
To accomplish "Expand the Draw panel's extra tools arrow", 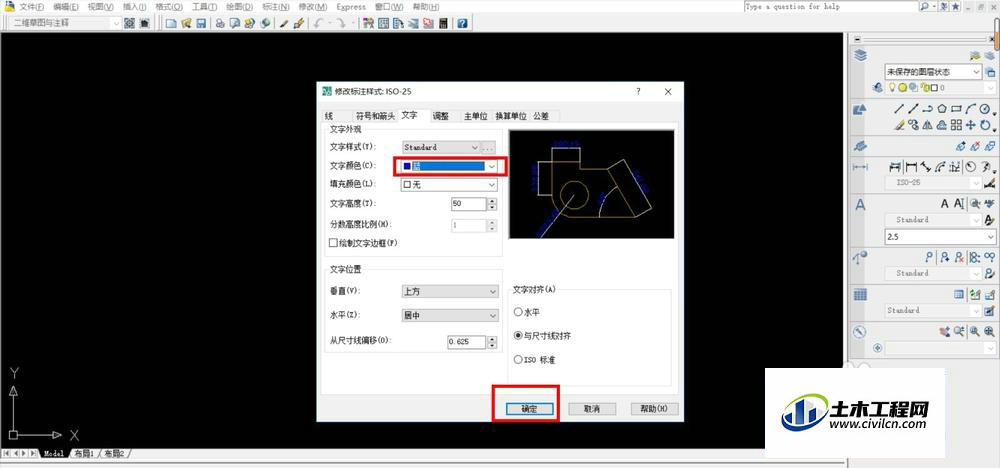I will pyautogui.click(x=995, y=113).
